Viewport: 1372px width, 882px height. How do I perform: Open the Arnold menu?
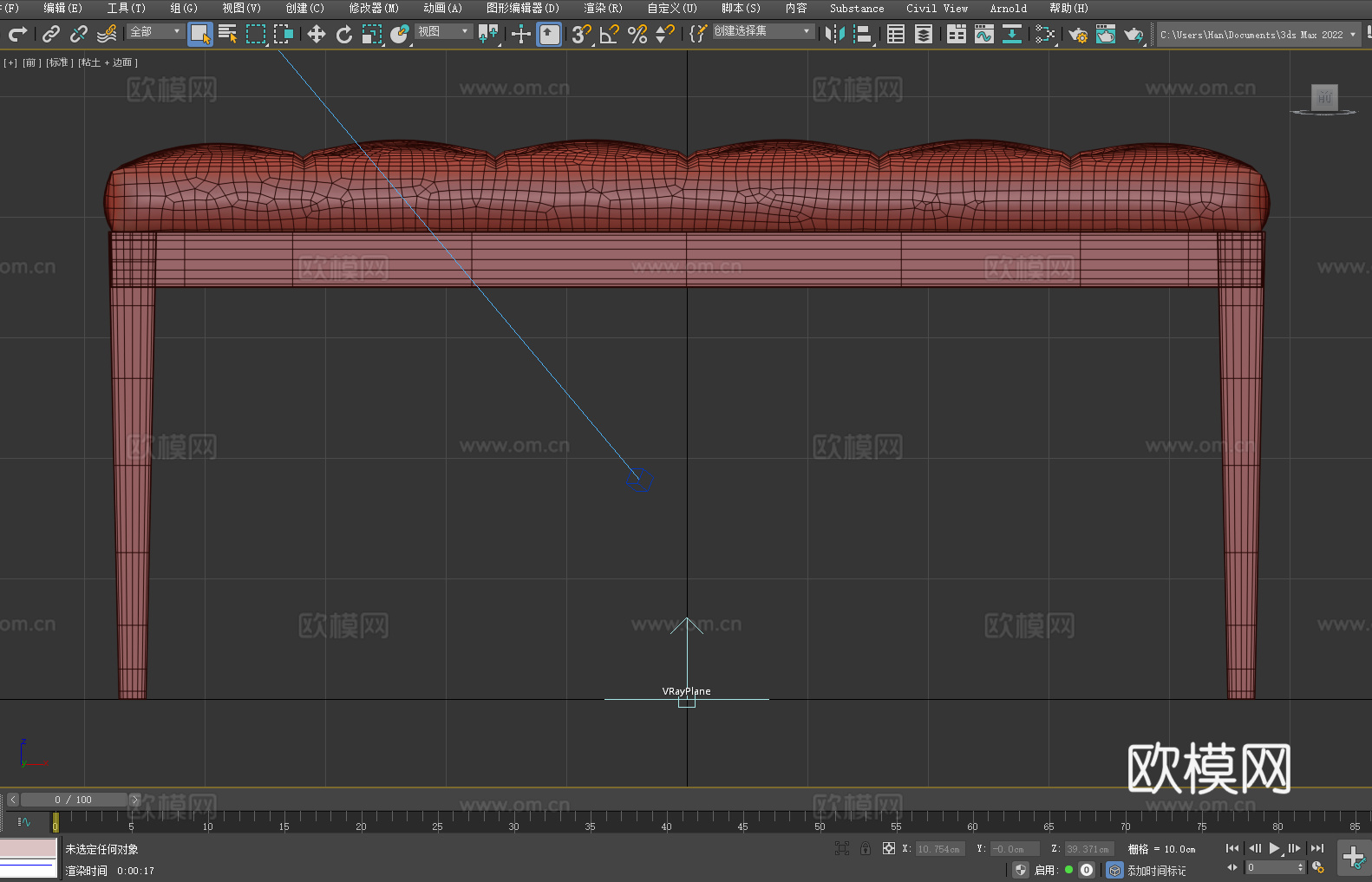1009,8
